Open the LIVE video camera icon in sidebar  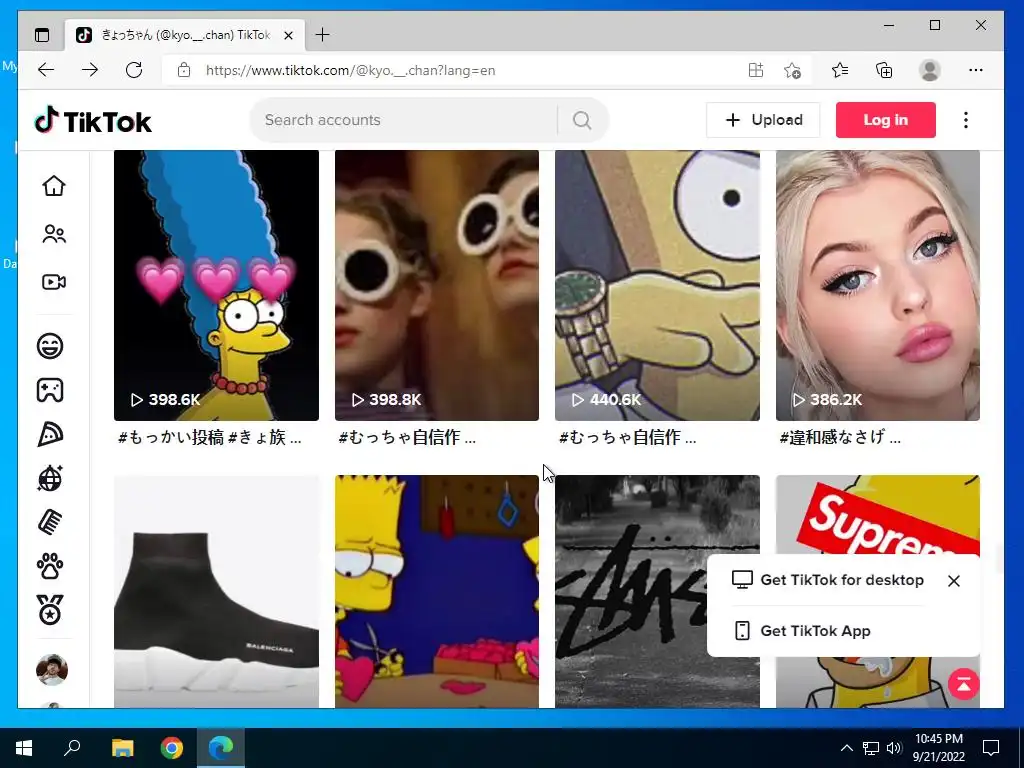pyautogui.click(x=54, y=282)
